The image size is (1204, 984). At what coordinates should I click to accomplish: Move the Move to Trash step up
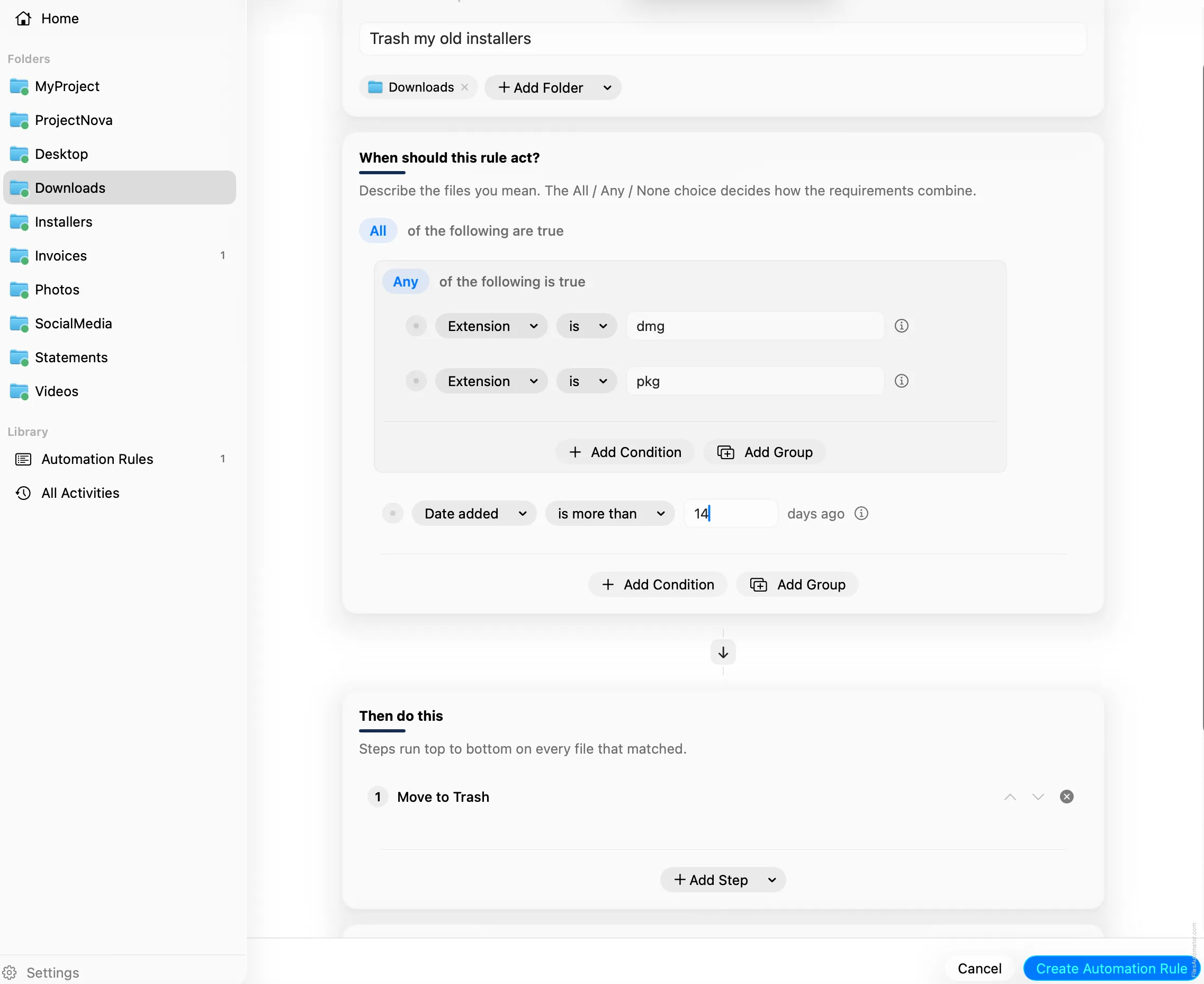click(x=1010, y=797)
